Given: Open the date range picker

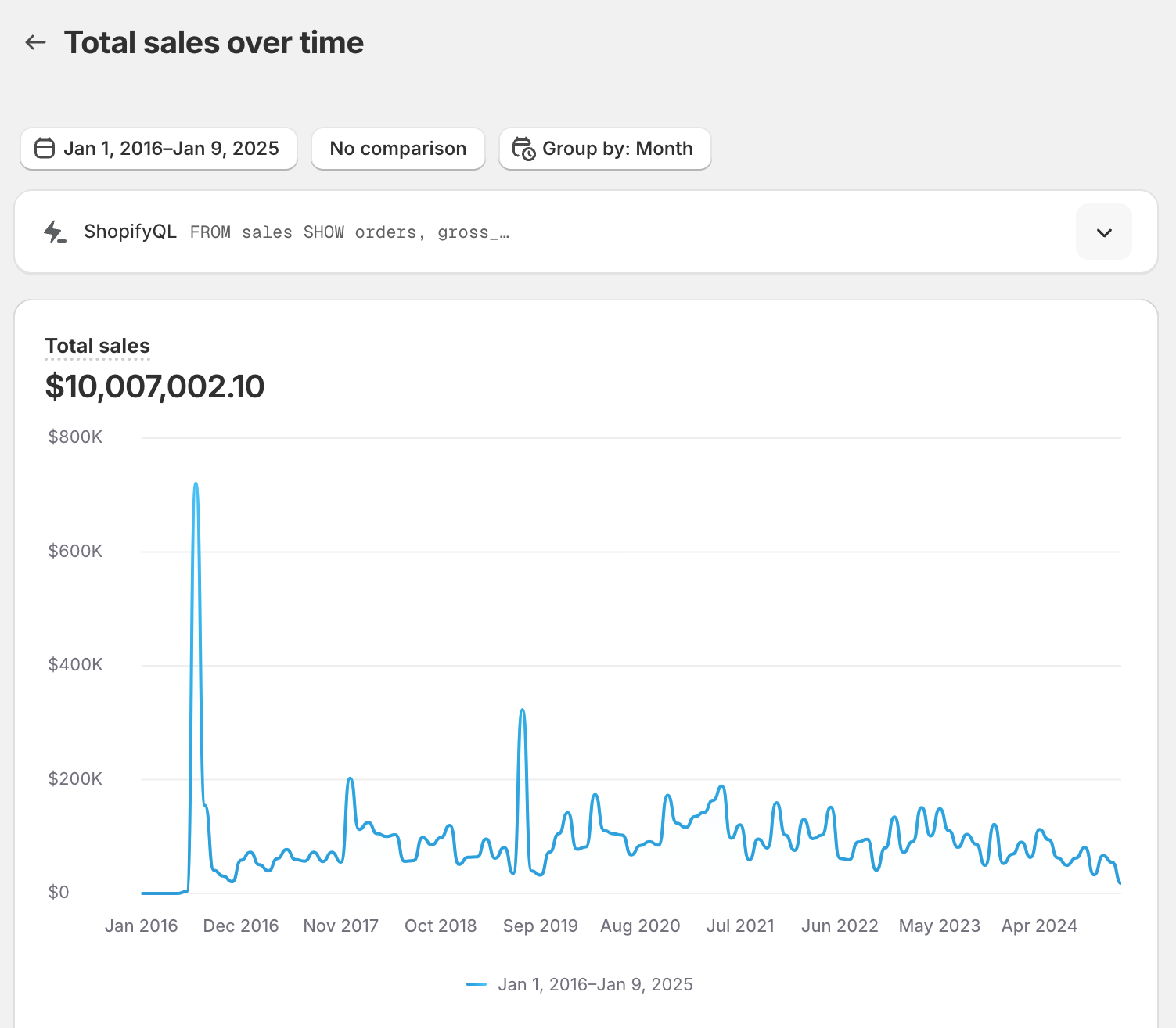Looking at the screenshot, I should 158,148.
